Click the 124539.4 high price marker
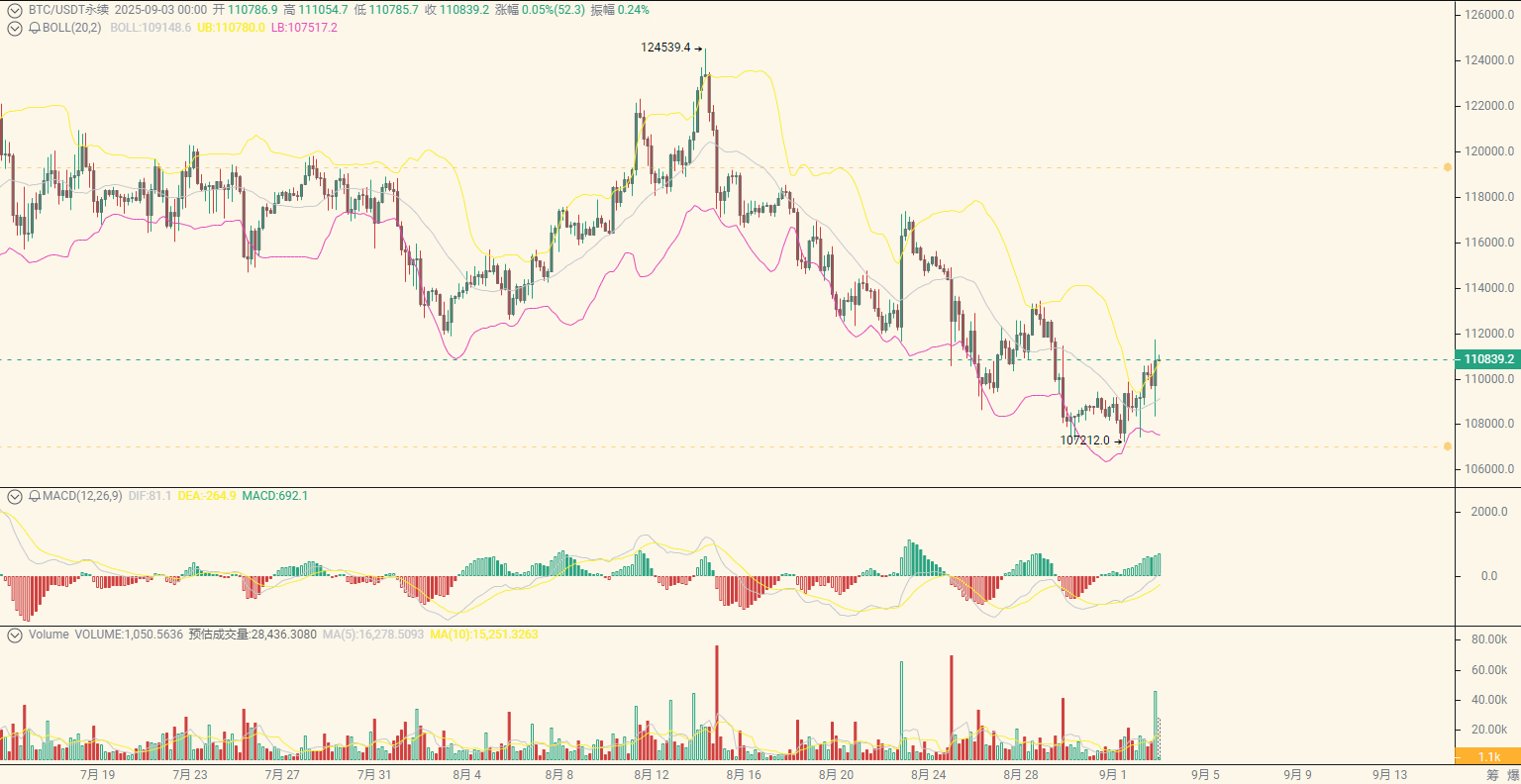Screen dimensions: 1521x784 [665, 48]
